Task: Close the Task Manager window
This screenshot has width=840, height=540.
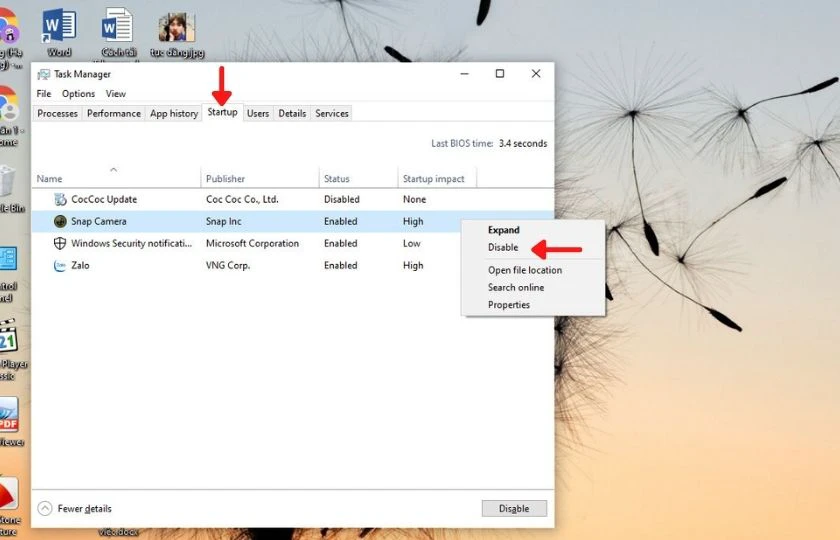Action: [x=536, y=73]
